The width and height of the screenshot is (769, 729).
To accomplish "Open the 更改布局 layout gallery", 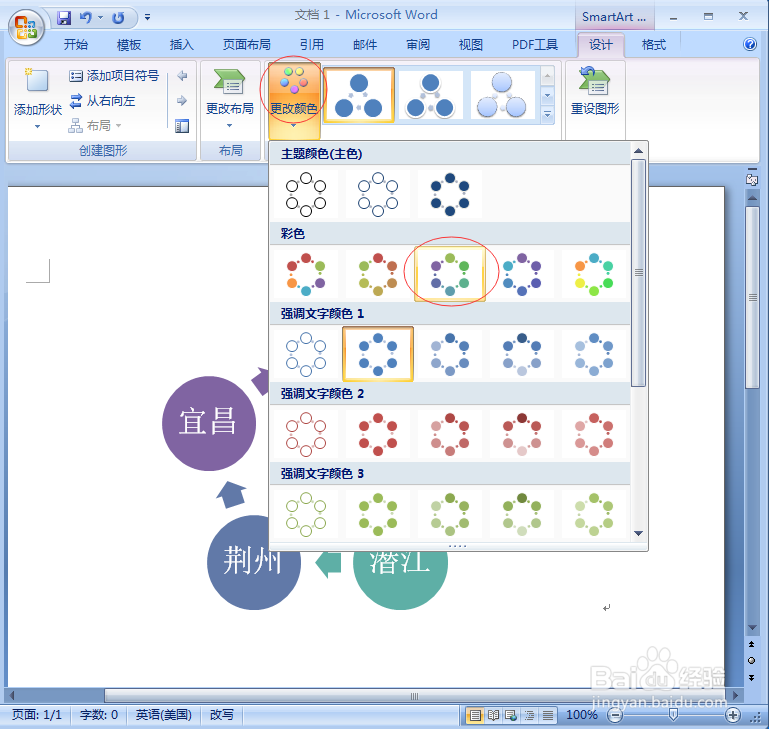I will [230, 98].
